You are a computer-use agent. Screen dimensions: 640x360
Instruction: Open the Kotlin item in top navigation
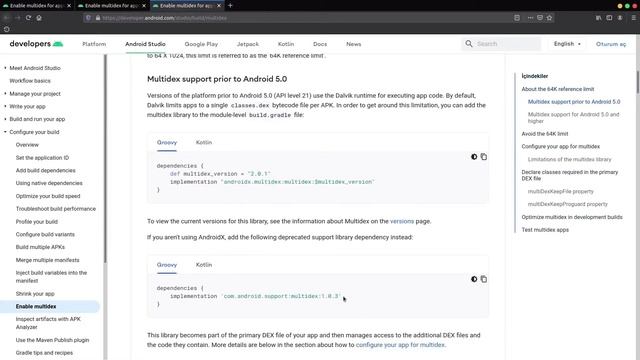click(286, 44)
